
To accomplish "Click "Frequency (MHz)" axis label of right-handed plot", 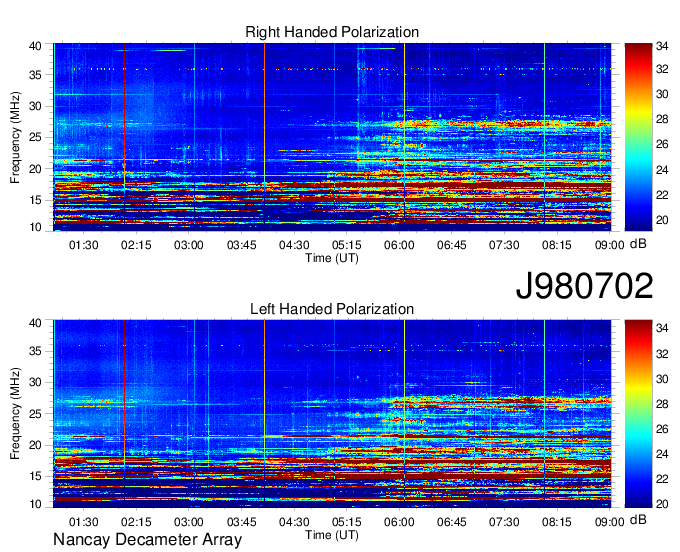I will point(15,137).
